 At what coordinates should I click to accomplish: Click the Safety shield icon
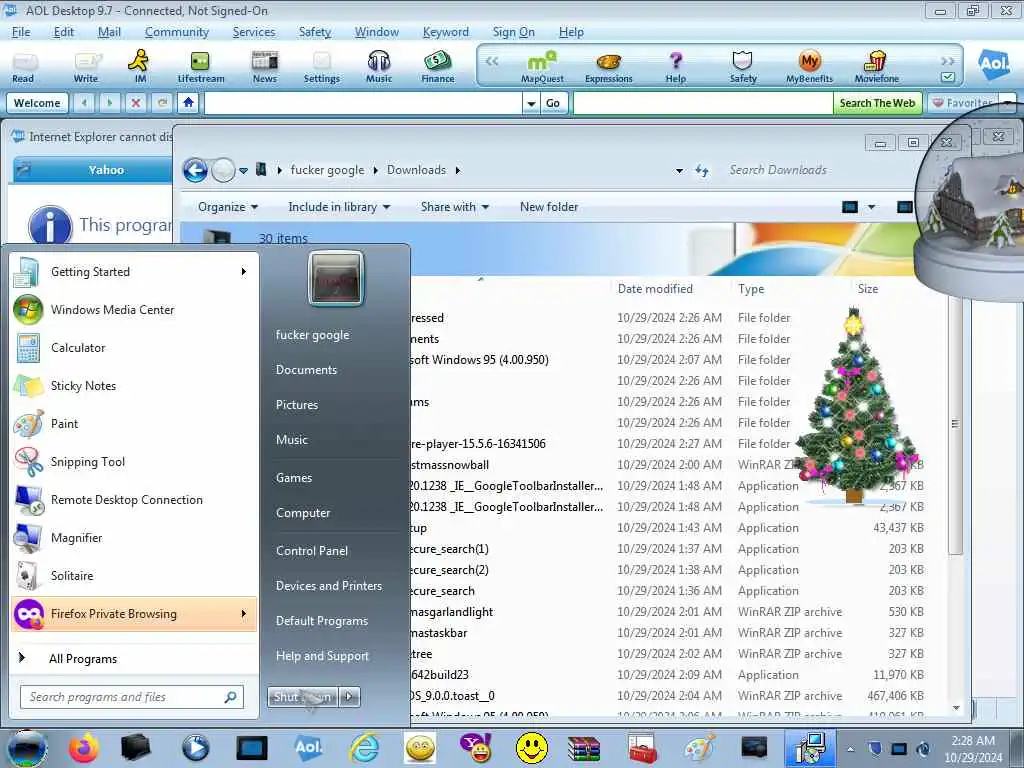pos(743,67)
